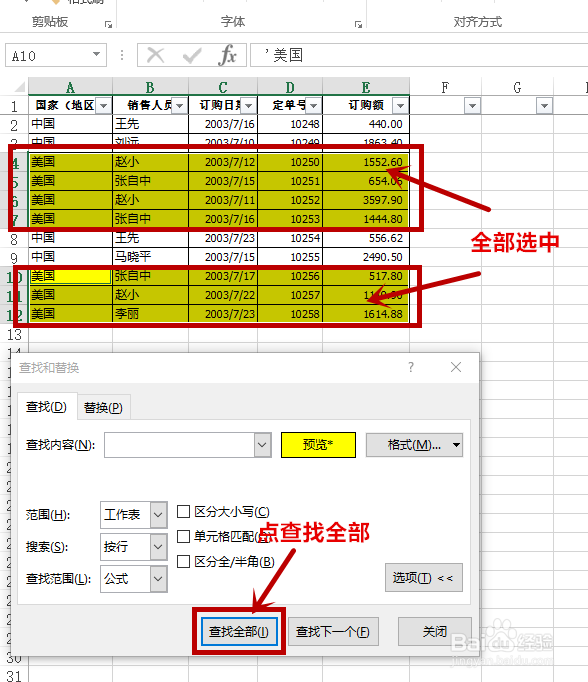
Task: Open the 定单号 column filter dropdown
Action: 314,105
